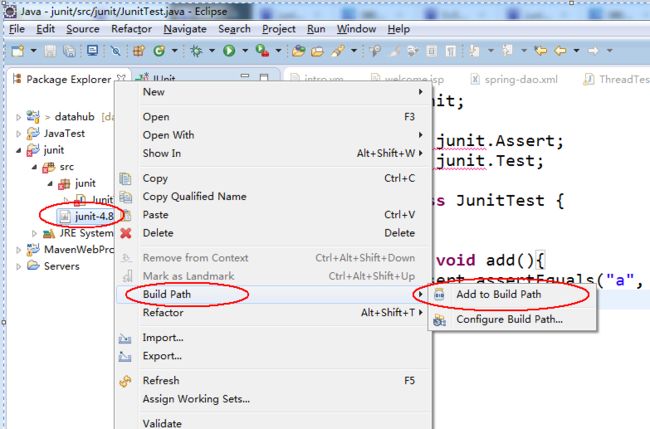Image resolution: width=650 pixels, height=429 pixels.
Task: Maximize the Package Explorer view
Action: point(264,77)
